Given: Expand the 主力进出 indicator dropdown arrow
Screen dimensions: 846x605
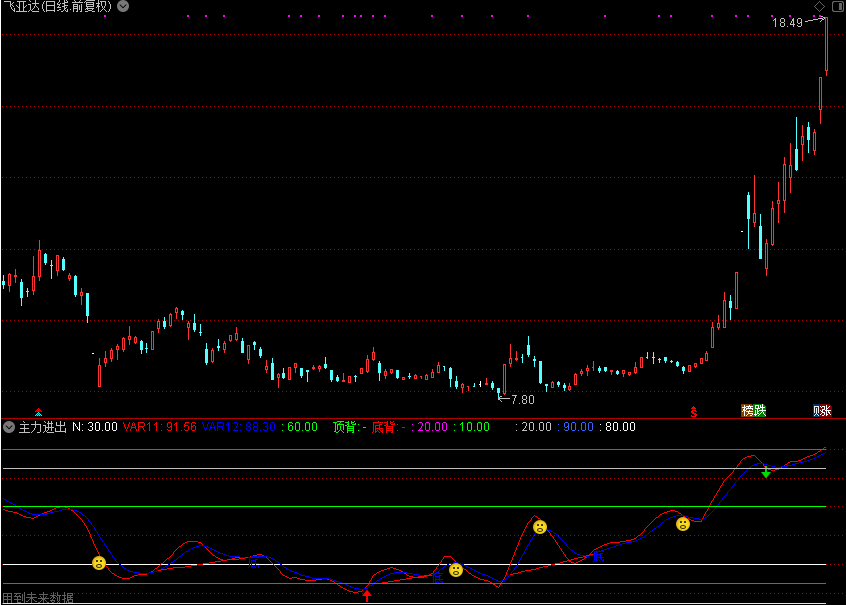Looking at the screenshot, I should [x=9, y=427].
